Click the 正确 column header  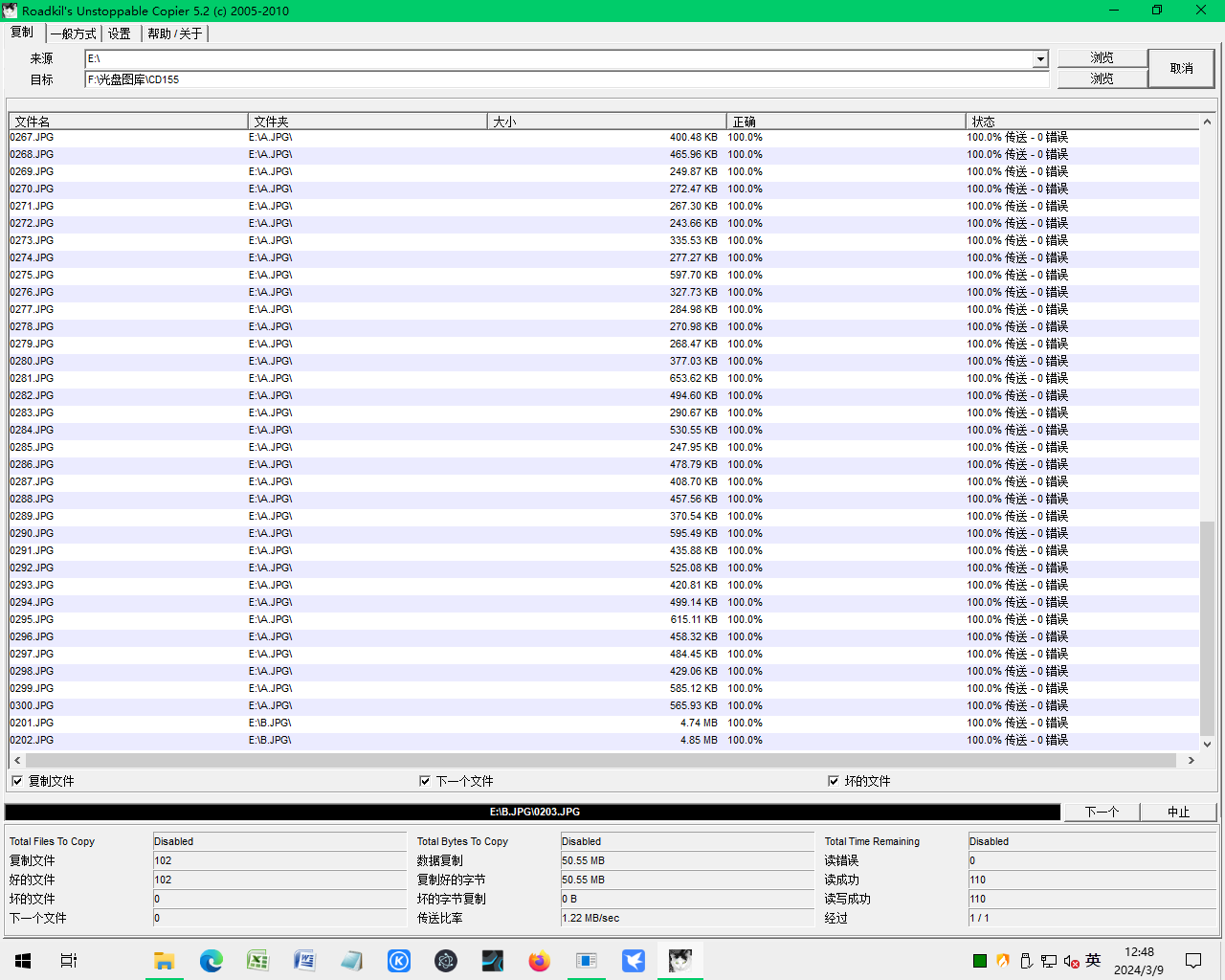click(x=846, y=122)
